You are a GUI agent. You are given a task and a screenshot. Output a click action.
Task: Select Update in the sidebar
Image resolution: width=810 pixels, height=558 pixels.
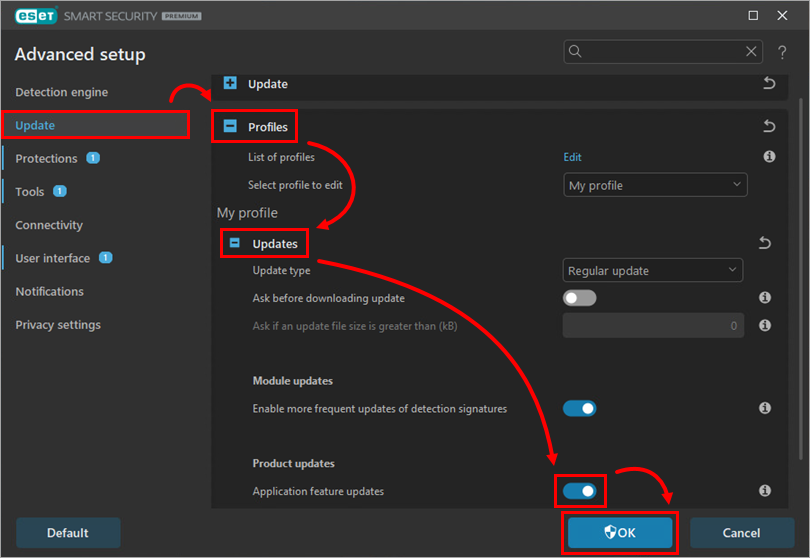tap(96, 125)
